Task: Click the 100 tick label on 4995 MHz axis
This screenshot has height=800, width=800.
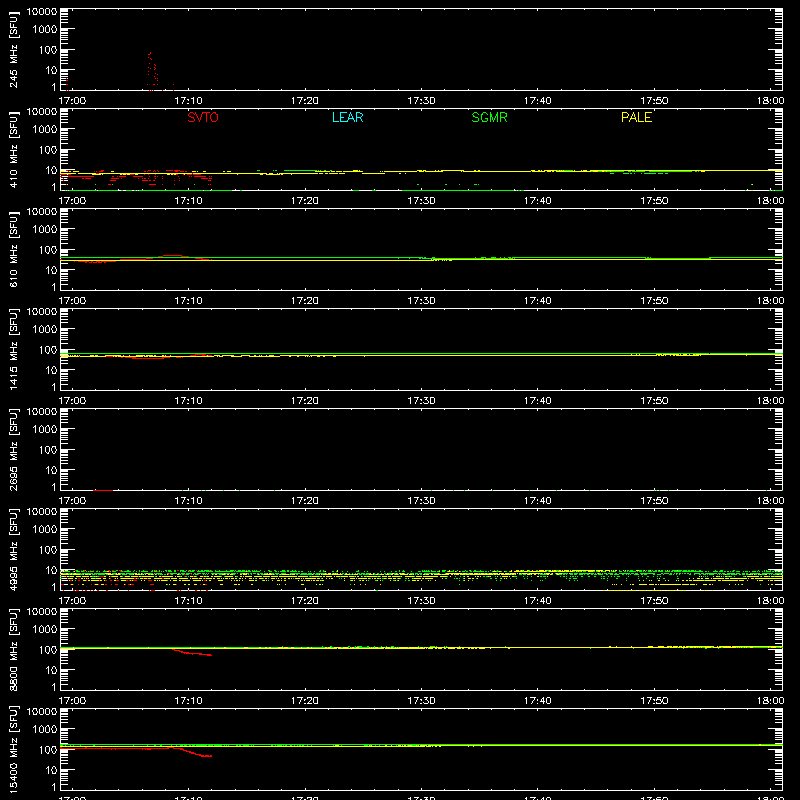Action: pos(46,550)
